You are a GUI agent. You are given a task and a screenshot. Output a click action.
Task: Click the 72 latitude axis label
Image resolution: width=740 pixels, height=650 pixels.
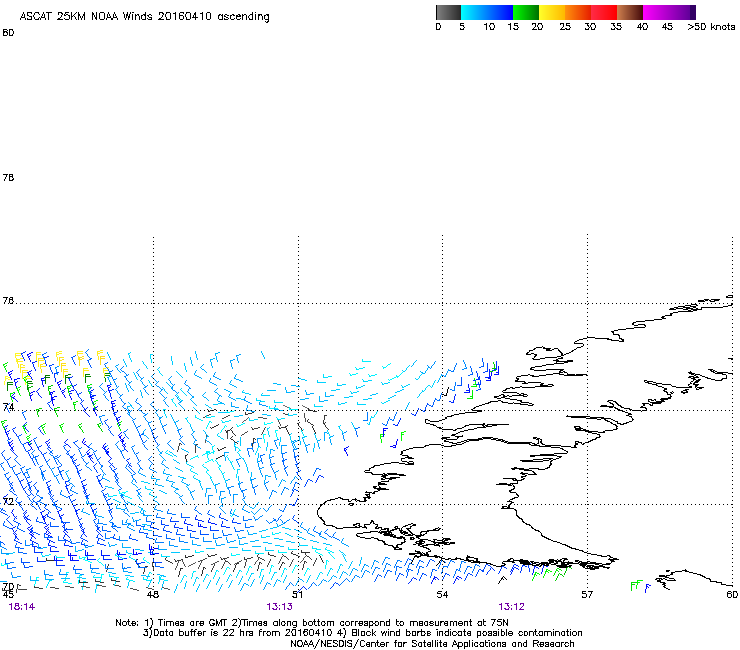pos(8,501)
